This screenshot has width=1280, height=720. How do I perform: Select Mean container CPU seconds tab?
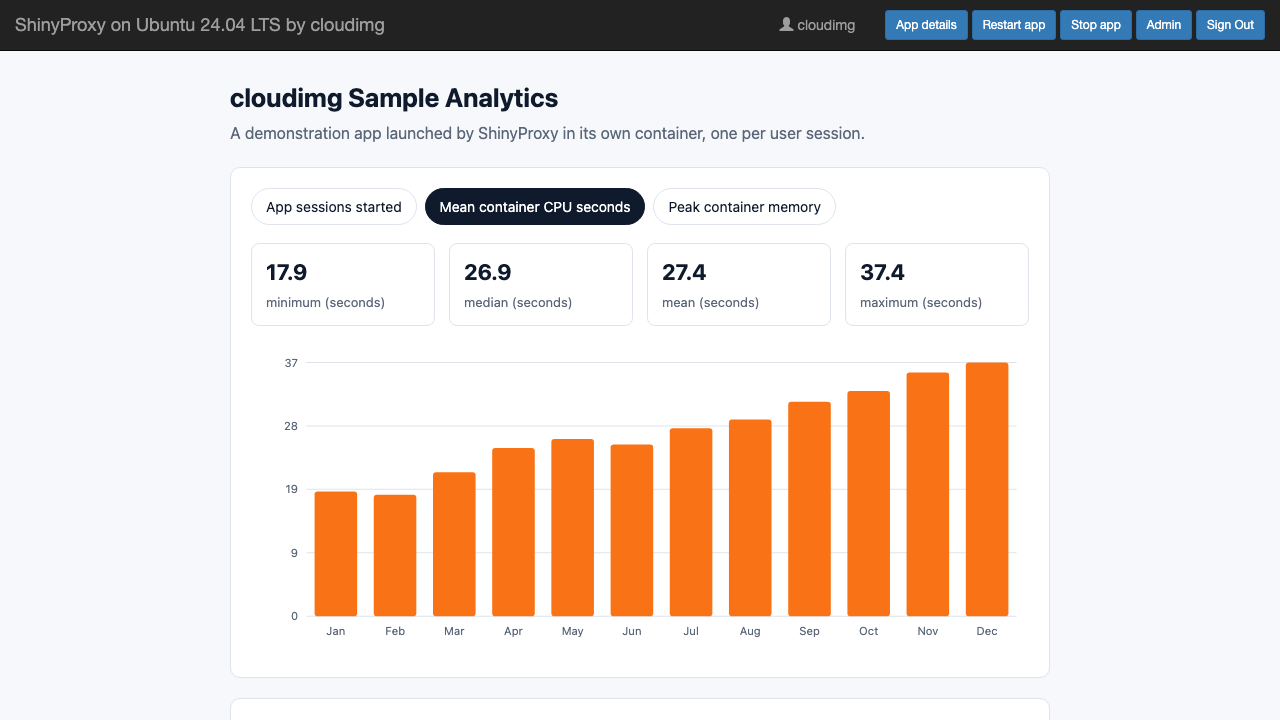pyautogui.click(x=535, y=207)
